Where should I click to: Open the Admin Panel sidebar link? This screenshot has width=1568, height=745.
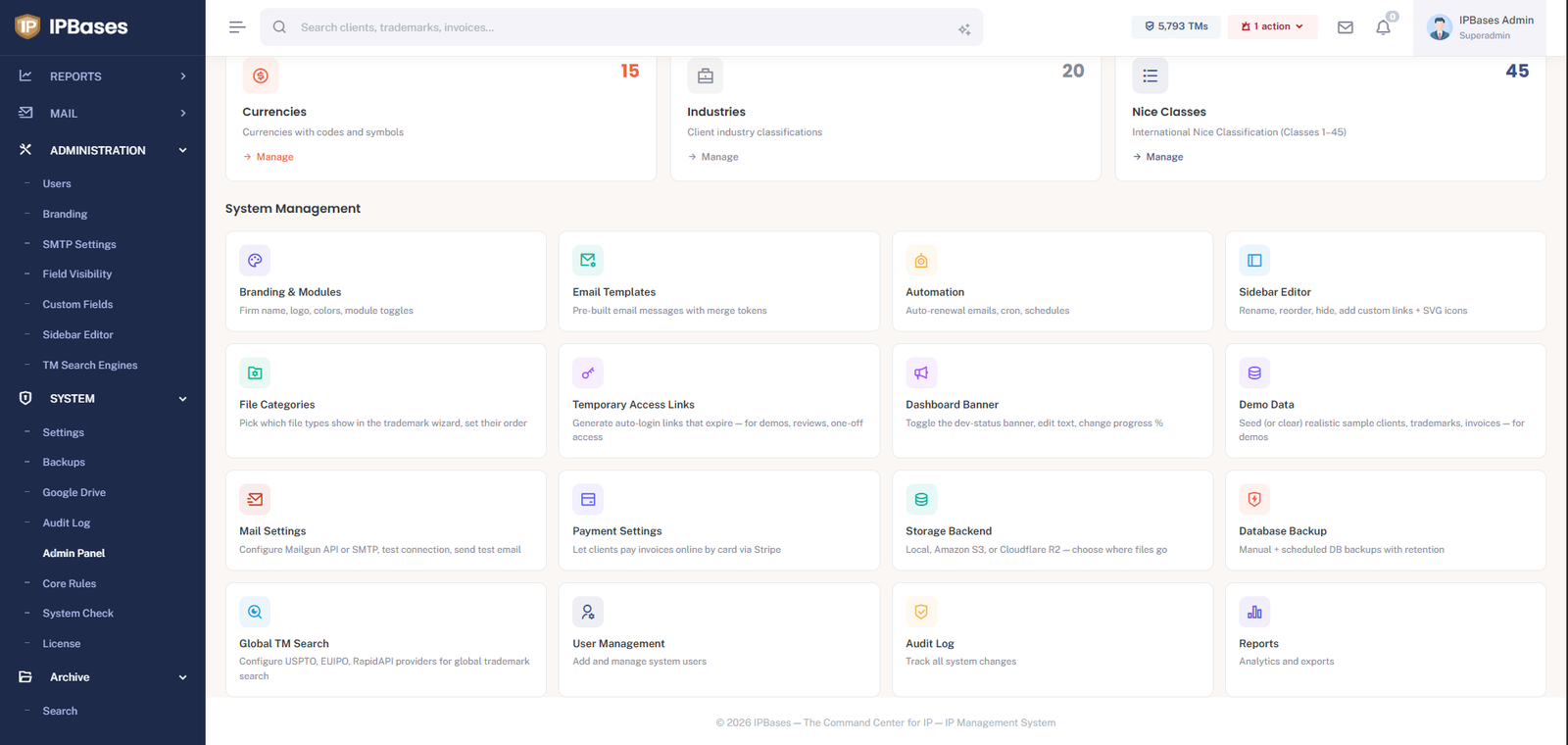click(x=73, y=554)
